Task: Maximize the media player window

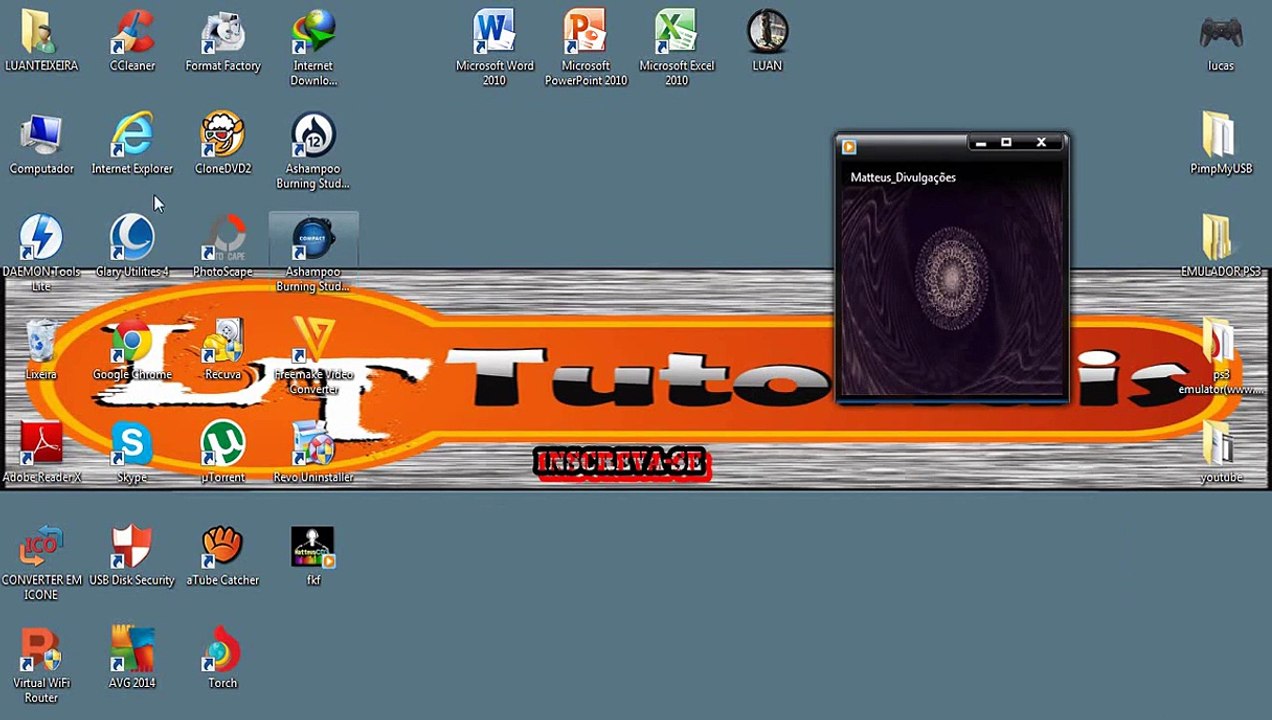Action: [1006, 143]
